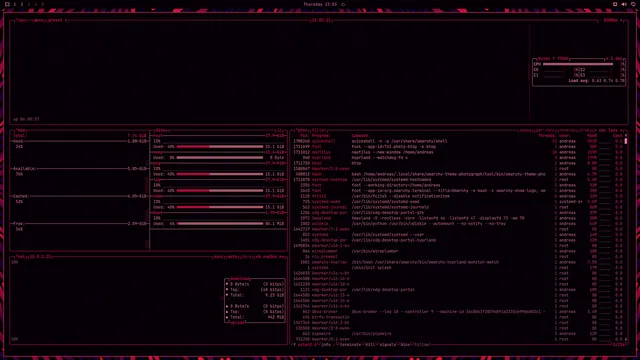This screenshot has width=640, height=360.
Task: Click the tray icon left of the speaker
Action: click(615, 4)
